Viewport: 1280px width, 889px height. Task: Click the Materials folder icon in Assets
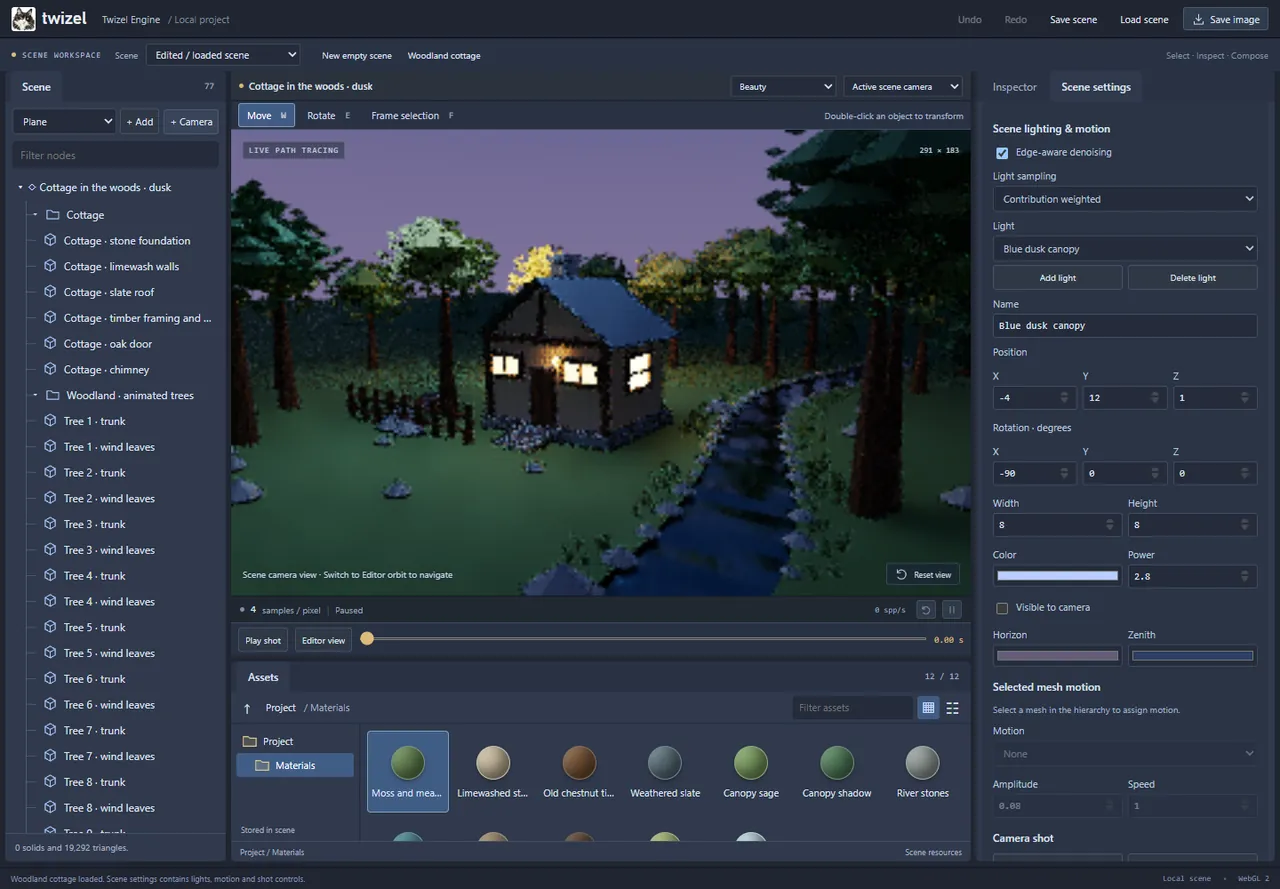point(262,765)
